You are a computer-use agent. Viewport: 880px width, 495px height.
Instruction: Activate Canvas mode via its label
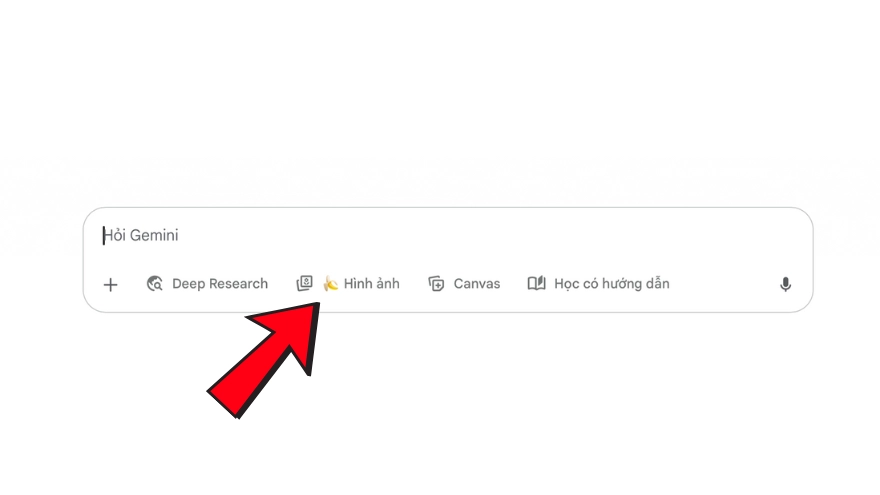[x=476, y=284]
